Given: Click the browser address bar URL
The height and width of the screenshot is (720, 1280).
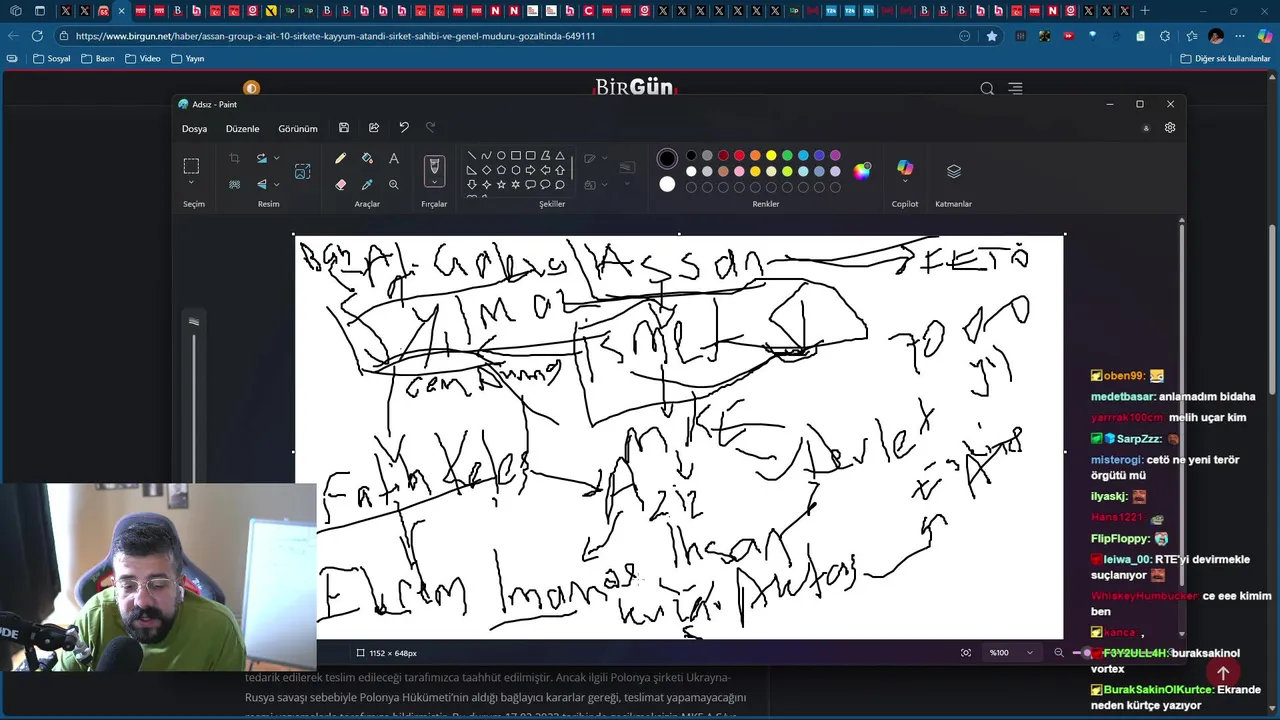Looking at the screenshot, I should [x=335, y=36].
